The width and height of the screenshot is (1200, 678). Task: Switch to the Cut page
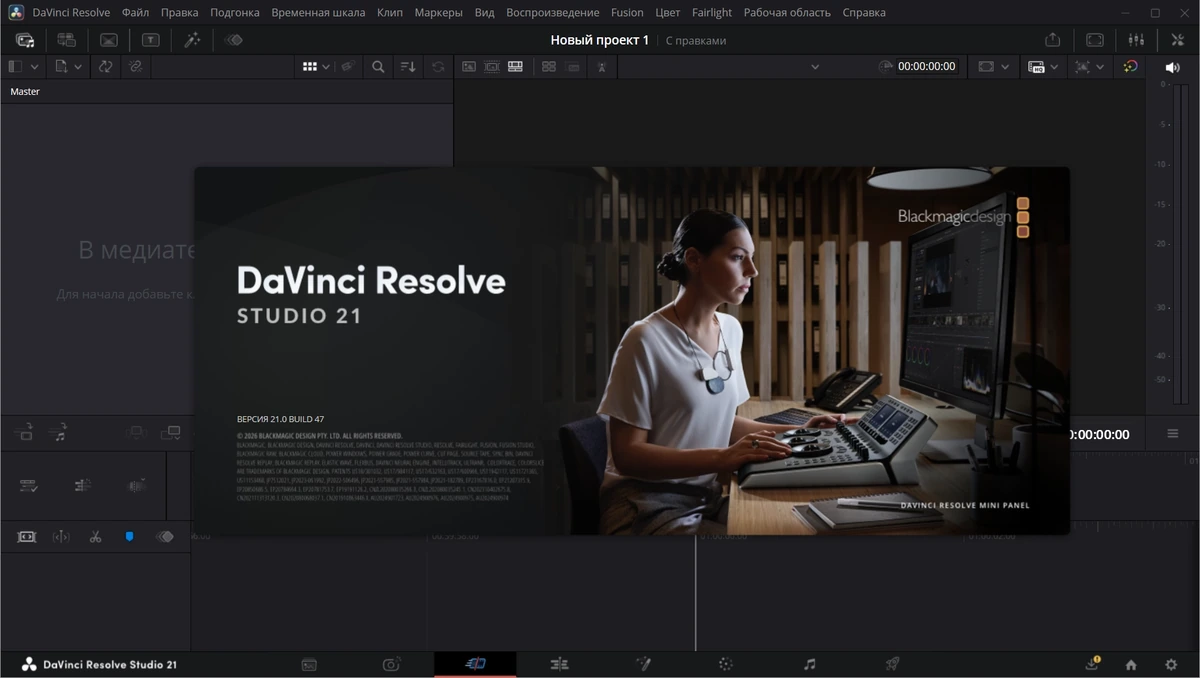(x=475, y=664)
